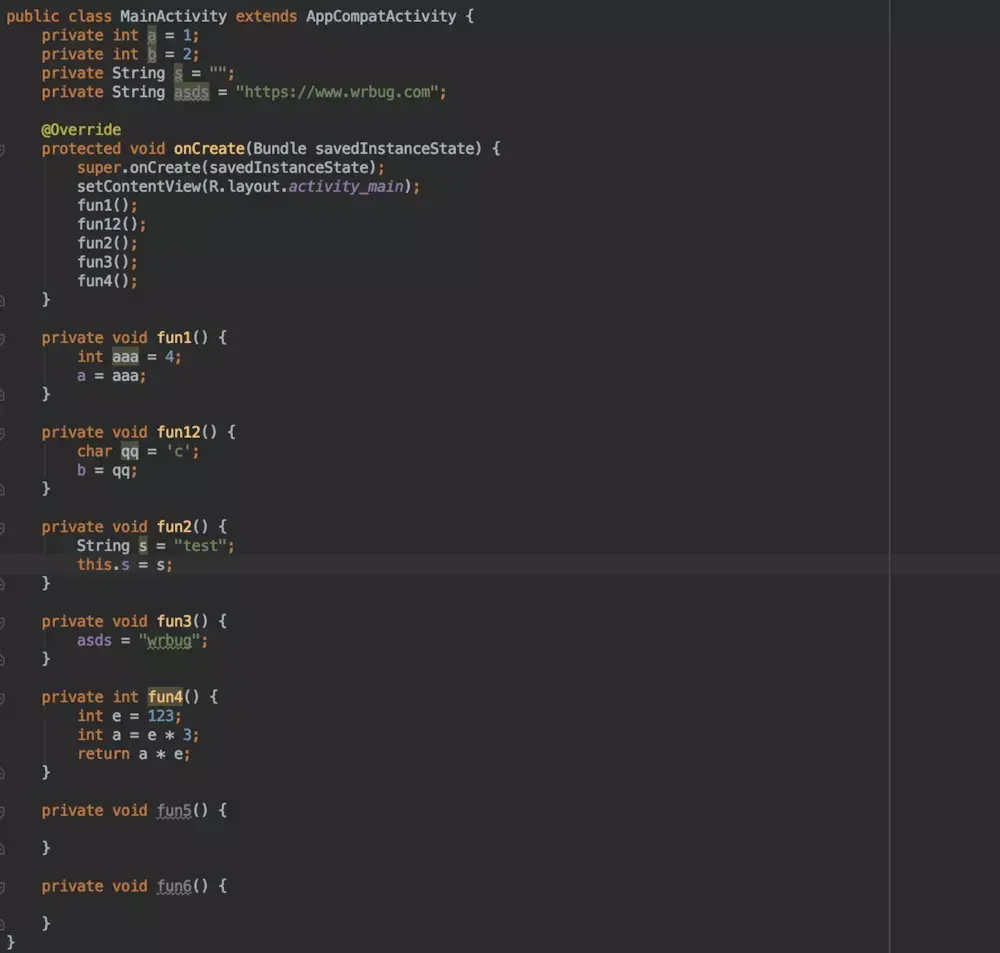Click the underlined wrbug string in fun3

[170, 640]
